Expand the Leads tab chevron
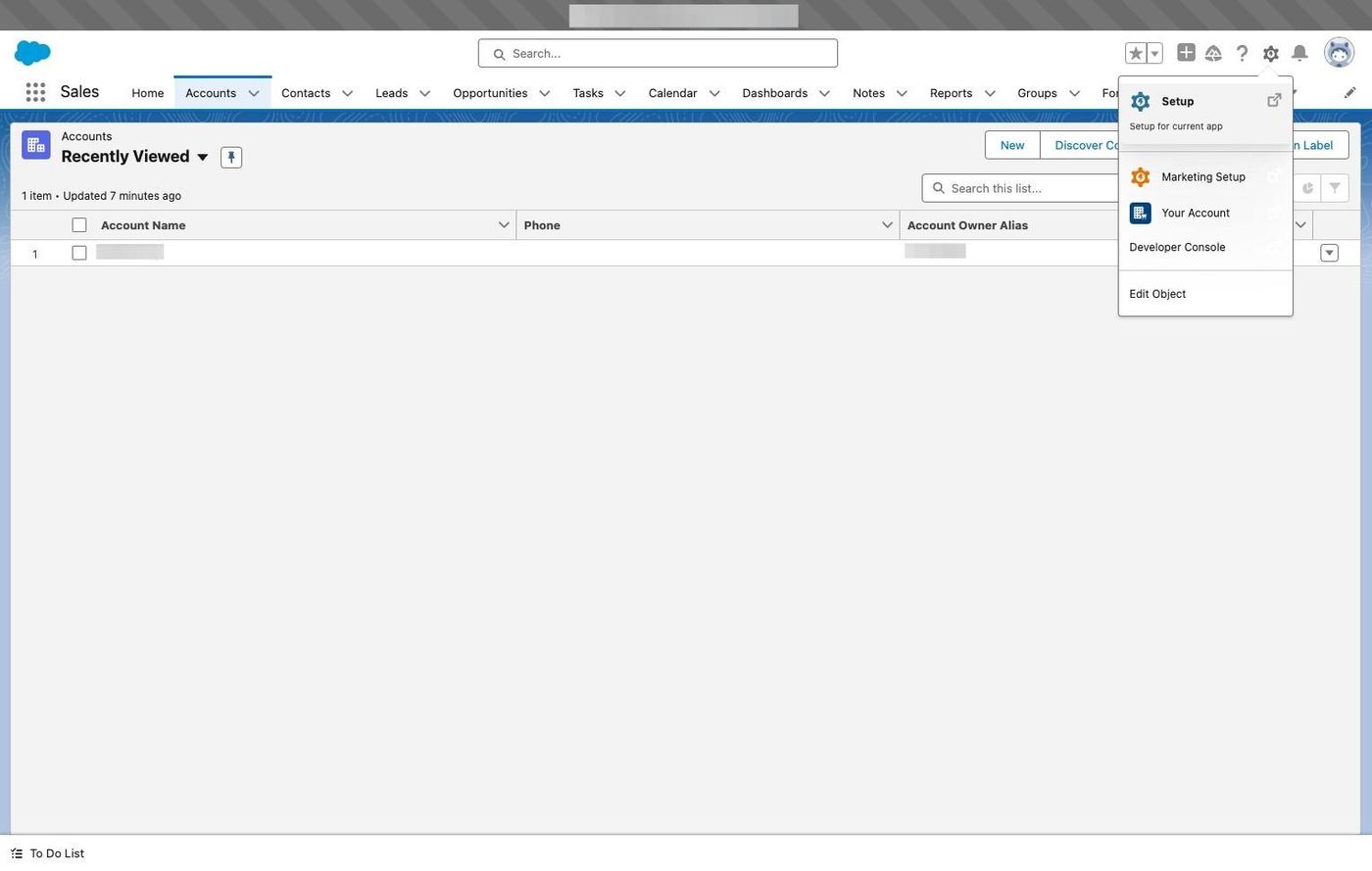 coord(424,93)
